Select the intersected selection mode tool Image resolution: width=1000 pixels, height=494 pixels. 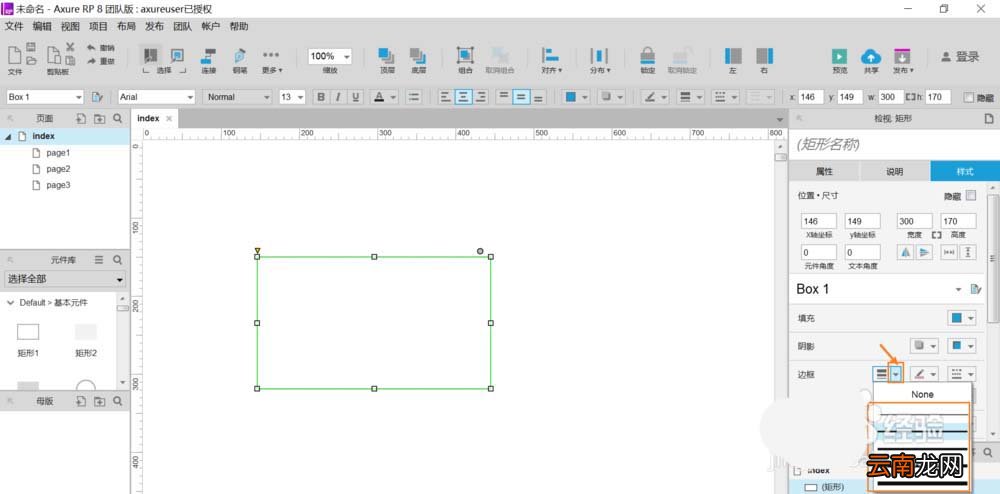coord(151,55)
